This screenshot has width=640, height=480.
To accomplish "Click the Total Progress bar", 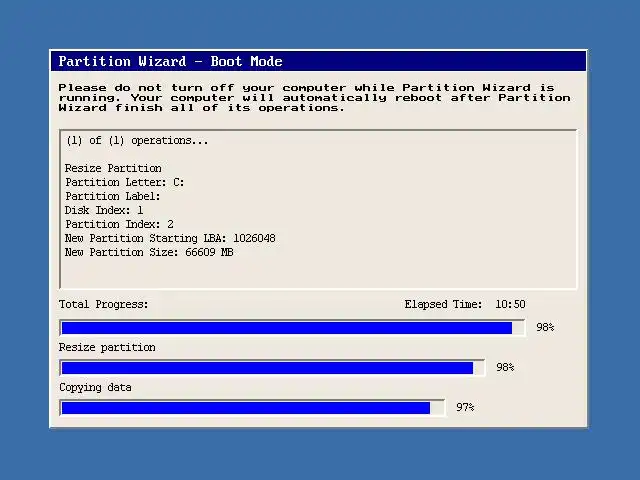I will (293, 328).
